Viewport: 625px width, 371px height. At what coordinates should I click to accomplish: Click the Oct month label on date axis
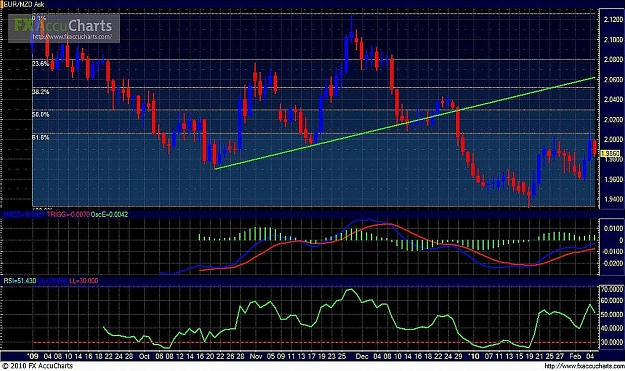pyautogui.click(x=144, y=356)
